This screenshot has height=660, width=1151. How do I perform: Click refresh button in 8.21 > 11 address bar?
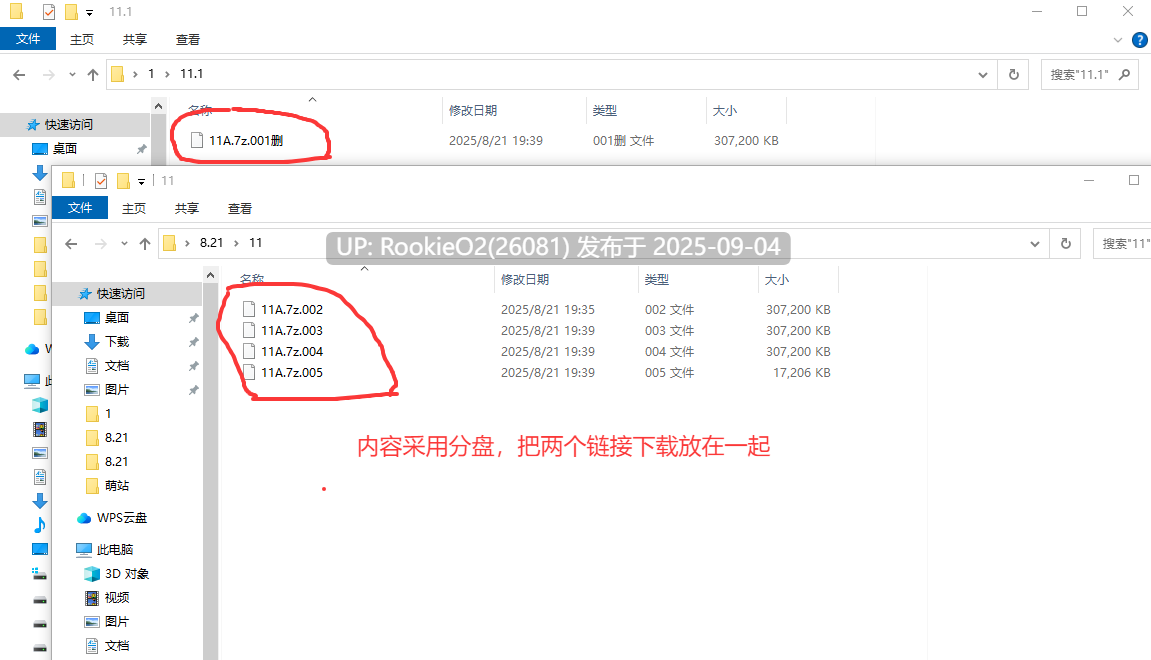pos(1066,243)
